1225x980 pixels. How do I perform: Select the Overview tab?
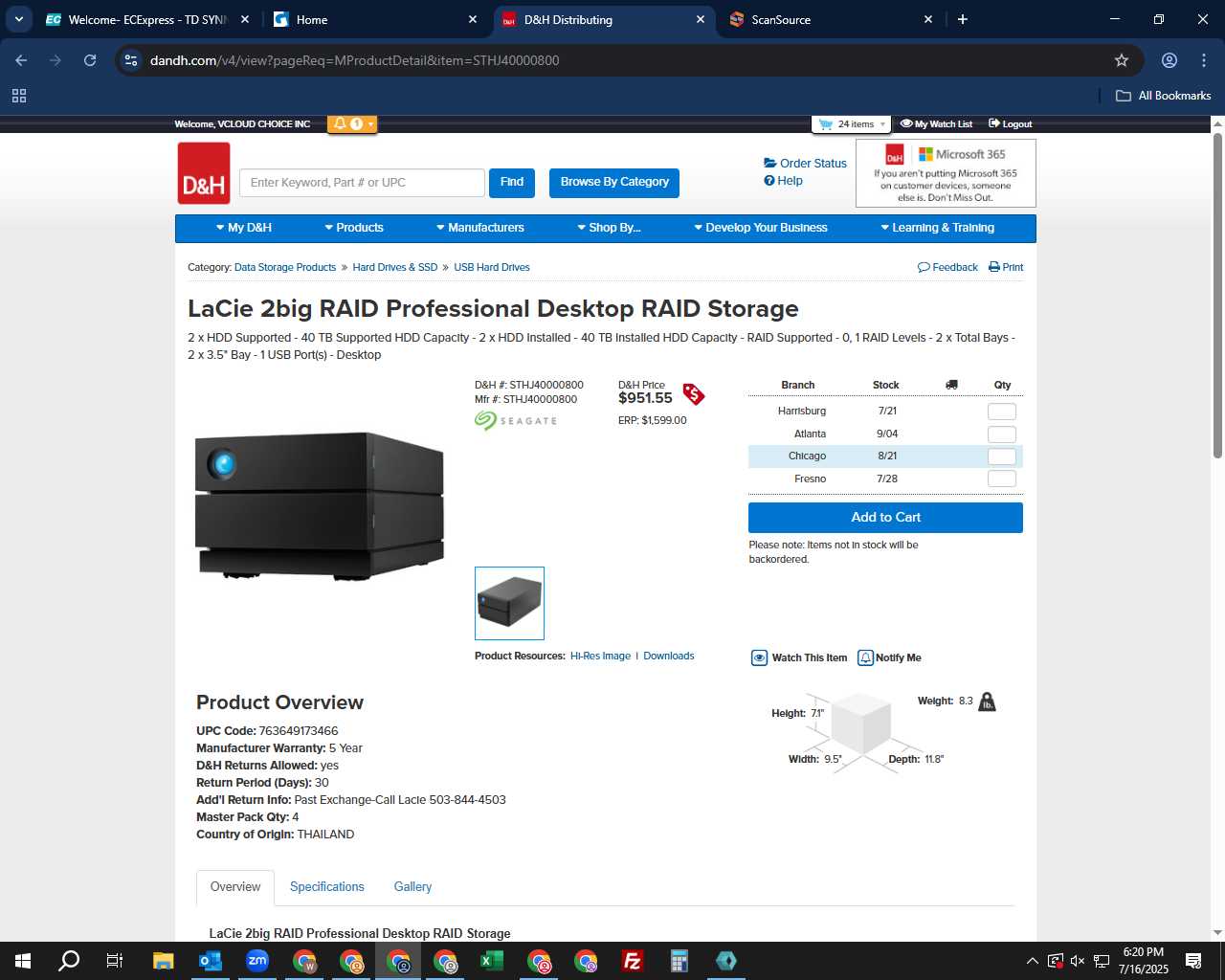[235, 887]
